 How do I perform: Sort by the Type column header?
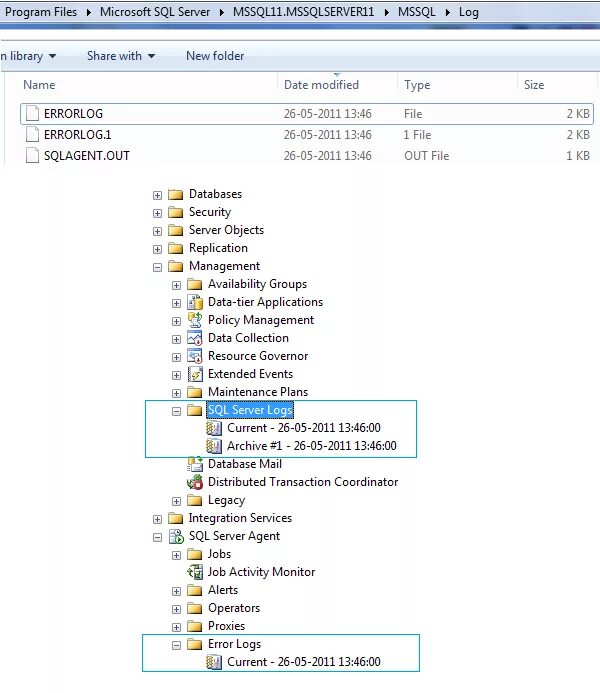tap(417, 85)
